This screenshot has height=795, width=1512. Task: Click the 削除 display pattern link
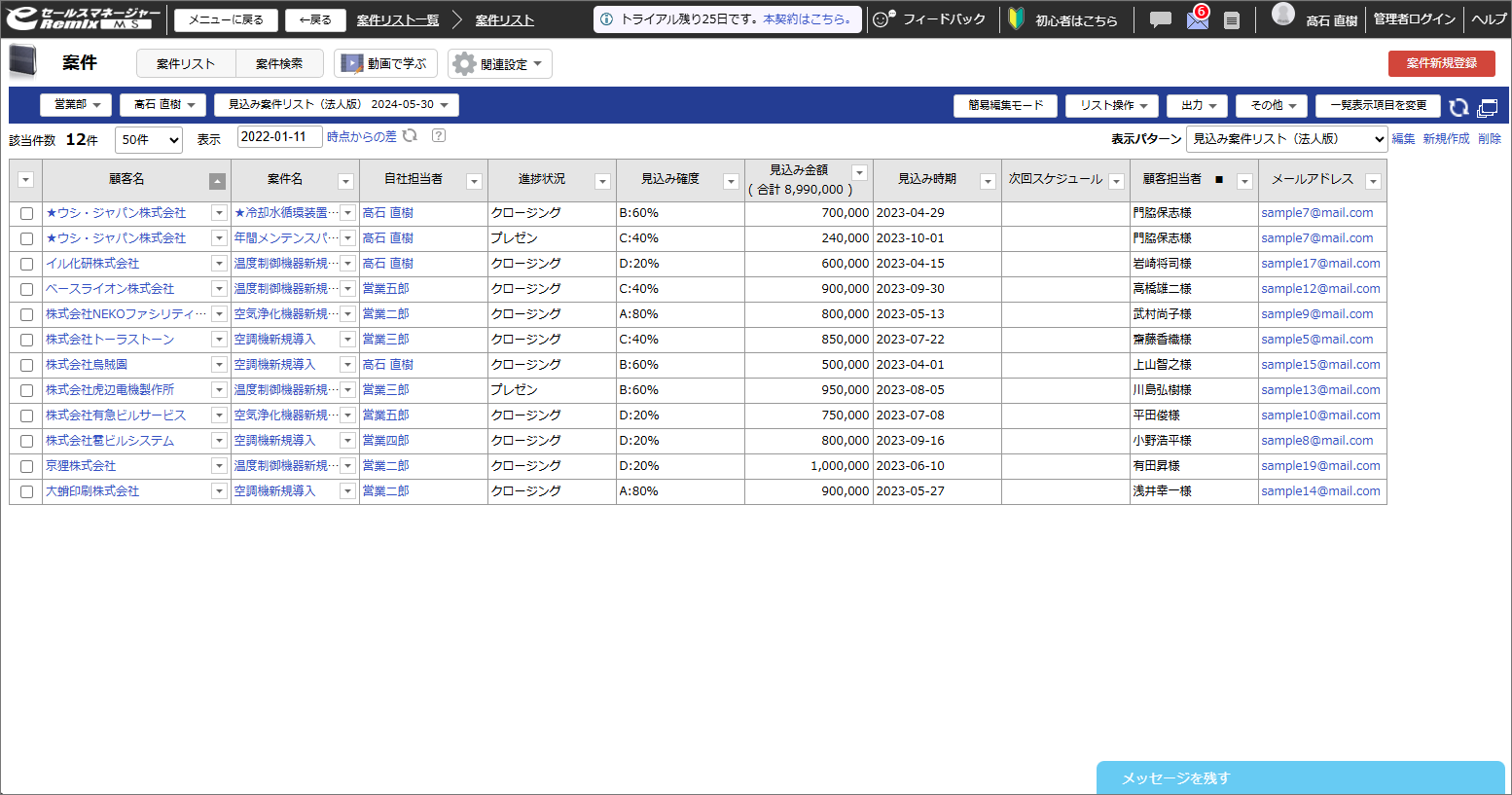[x=1490, y=139]
